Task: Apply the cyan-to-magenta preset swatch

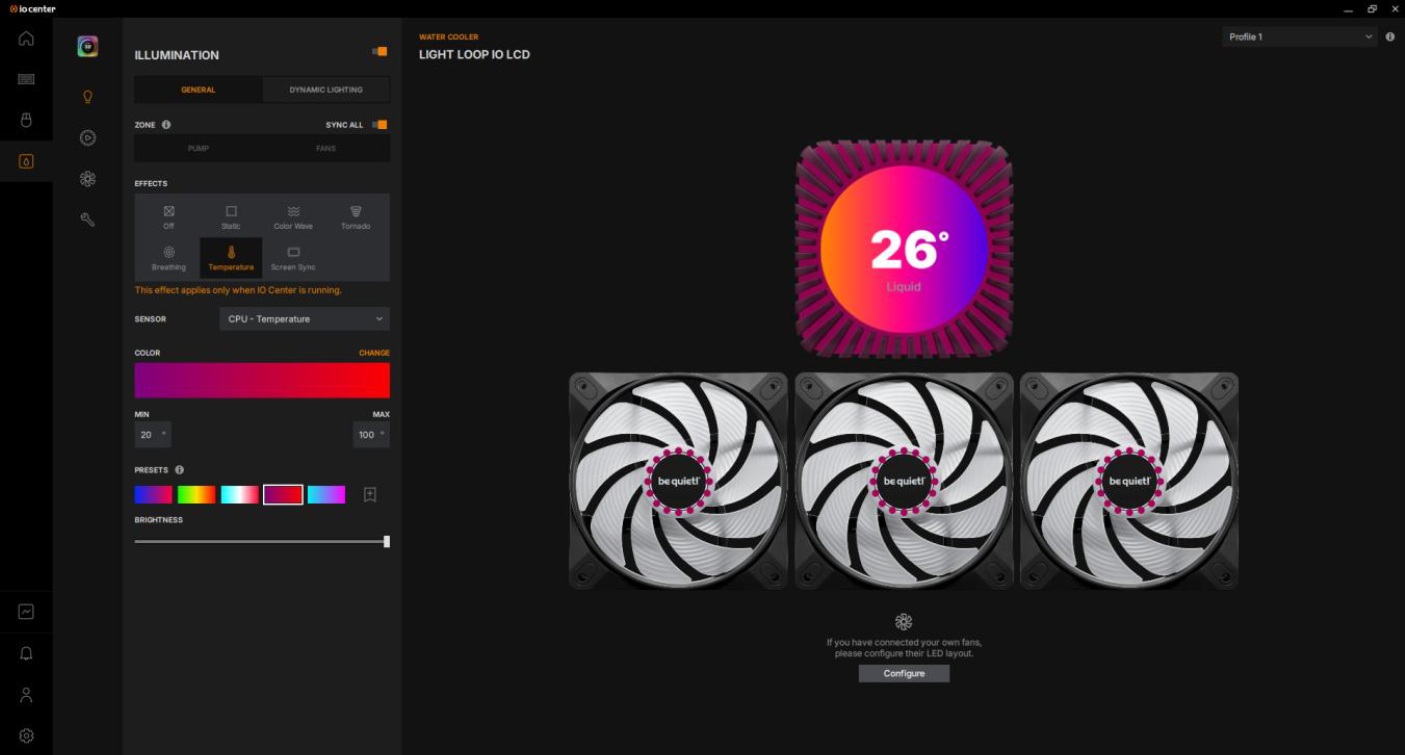Action: (326, 494)
